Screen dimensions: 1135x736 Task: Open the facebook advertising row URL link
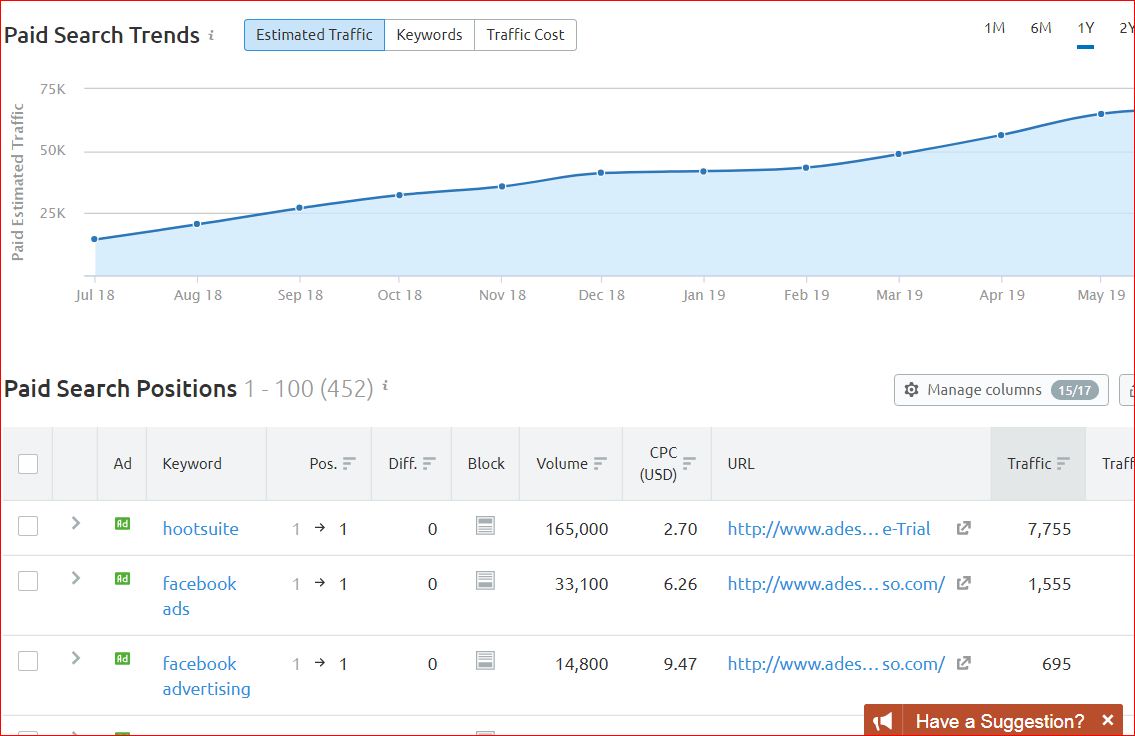click(836, 663)
